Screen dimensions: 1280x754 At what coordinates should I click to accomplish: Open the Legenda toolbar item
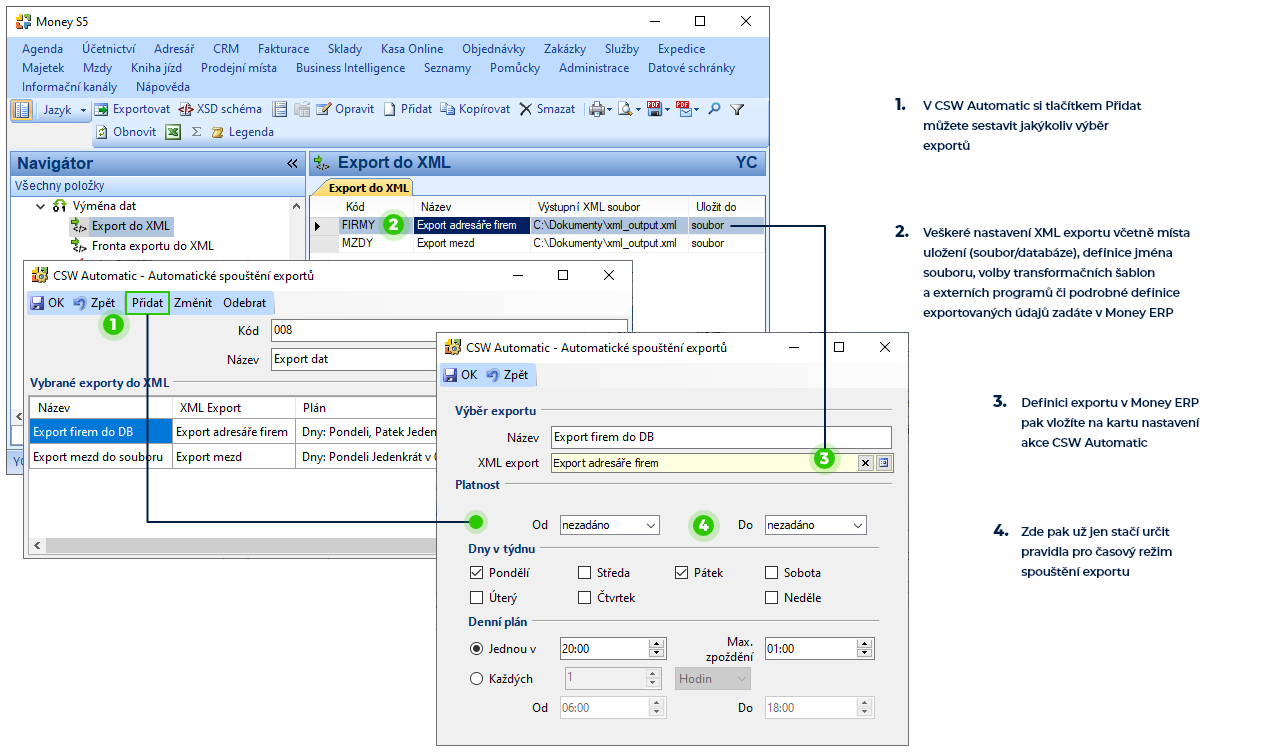(242, 132)
